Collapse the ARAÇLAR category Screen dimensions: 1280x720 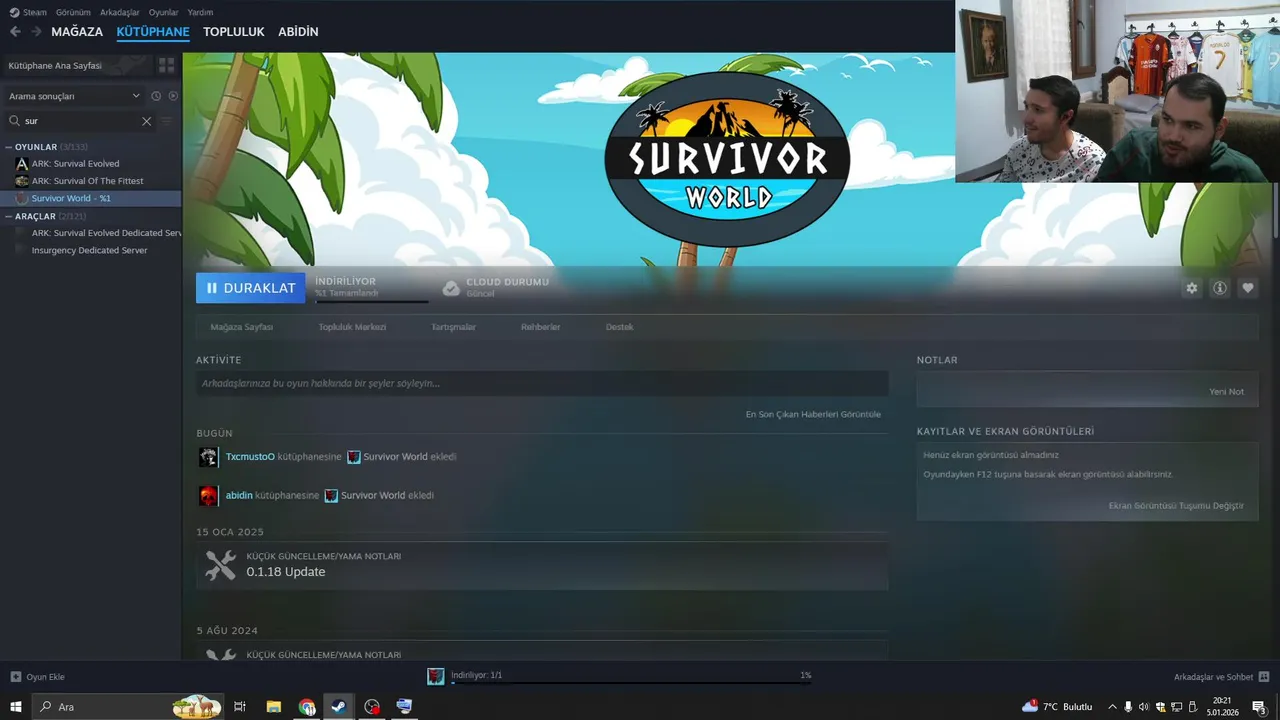pyautogui.click(x=8, y=216)
